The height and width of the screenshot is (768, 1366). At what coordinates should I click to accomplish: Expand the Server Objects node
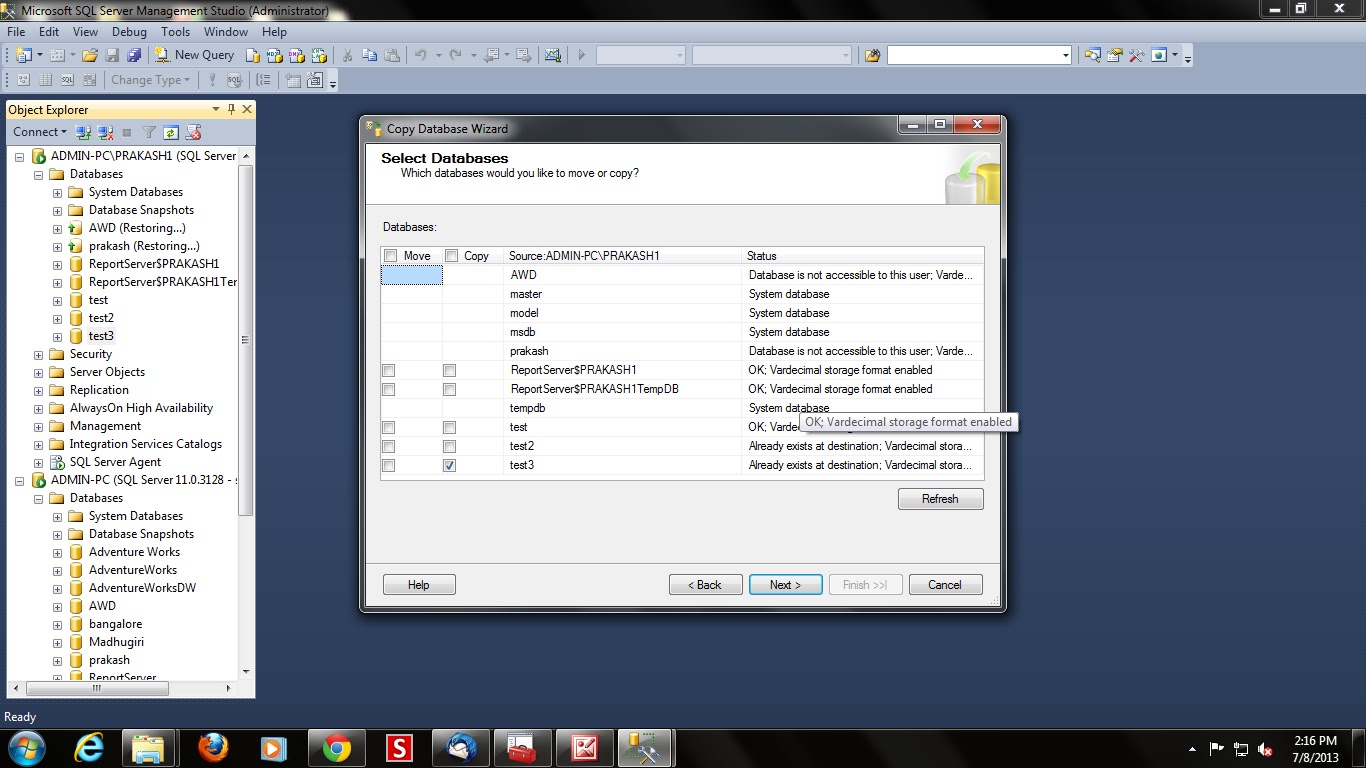tap(38, 372)
